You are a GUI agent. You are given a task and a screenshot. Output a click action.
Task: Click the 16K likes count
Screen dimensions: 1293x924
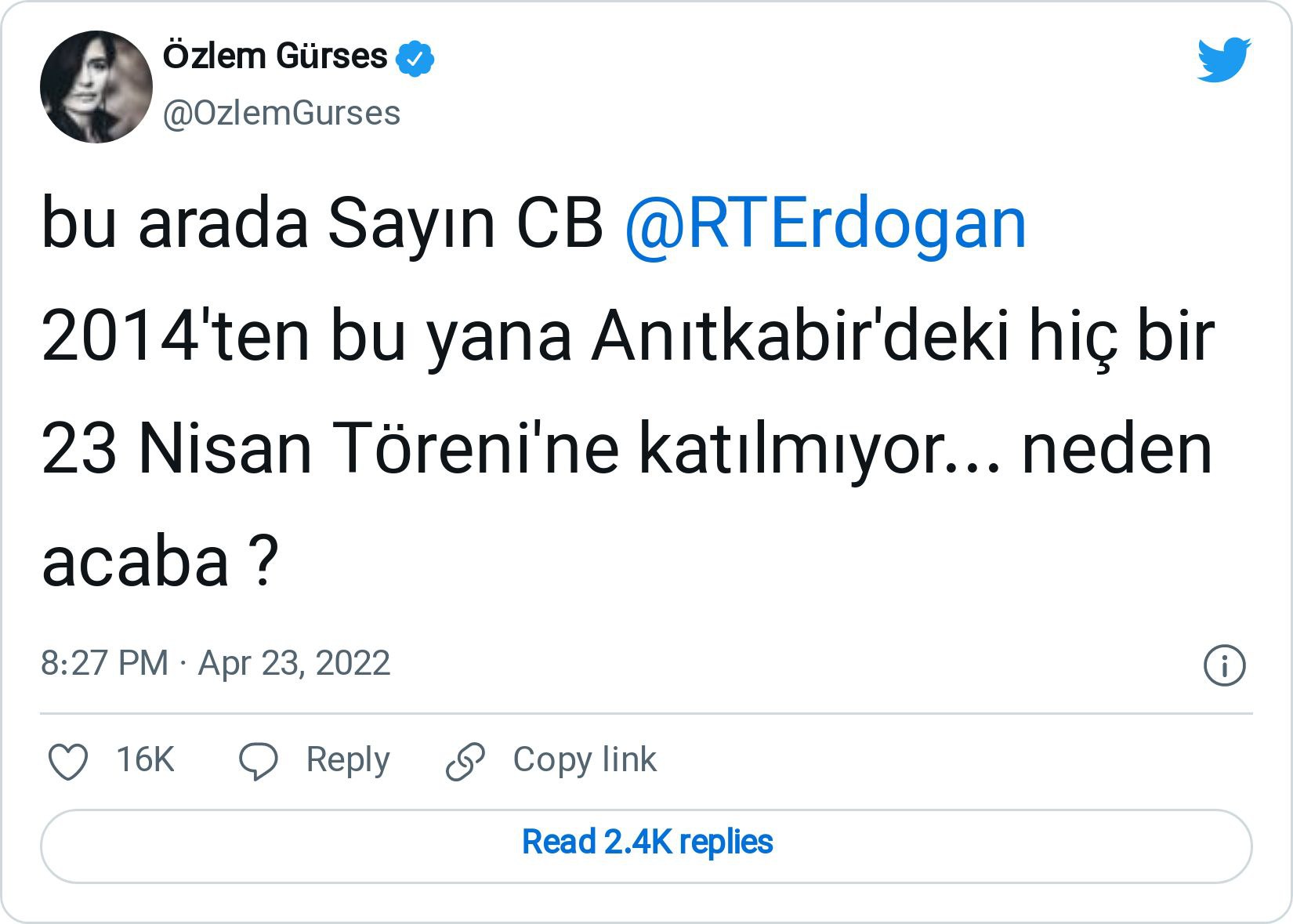coord(145,759)
